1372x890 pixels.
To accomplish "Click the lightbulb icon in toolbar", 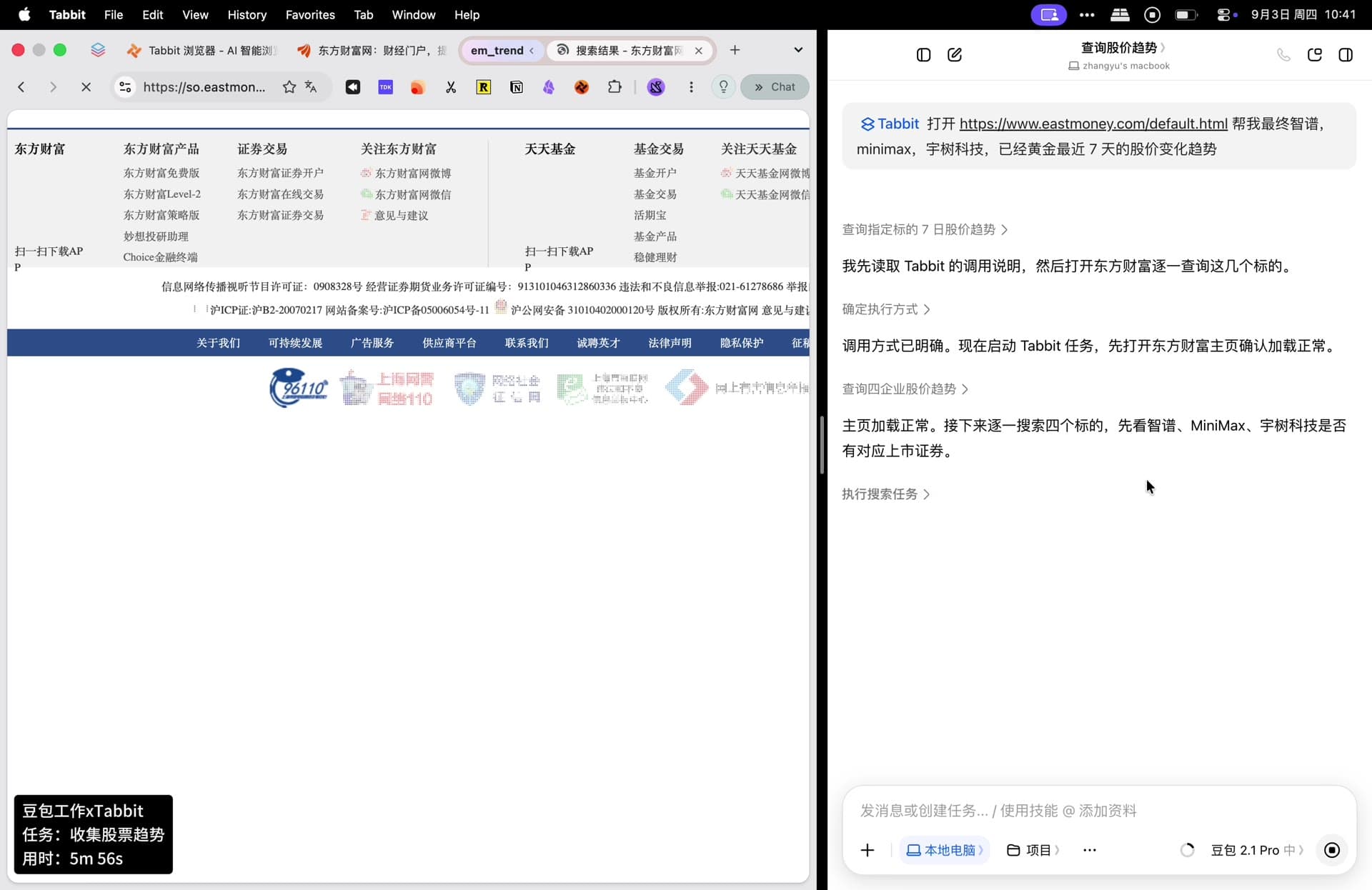I will 724,87.
